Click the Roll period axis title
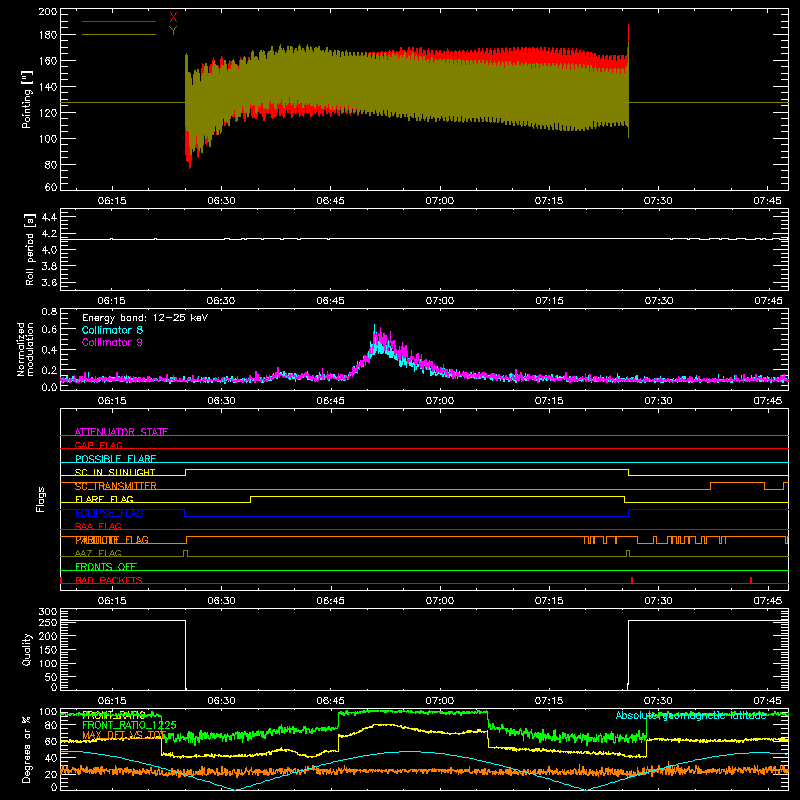The width and height of the screenshot is (800, 800). [29, 249]
